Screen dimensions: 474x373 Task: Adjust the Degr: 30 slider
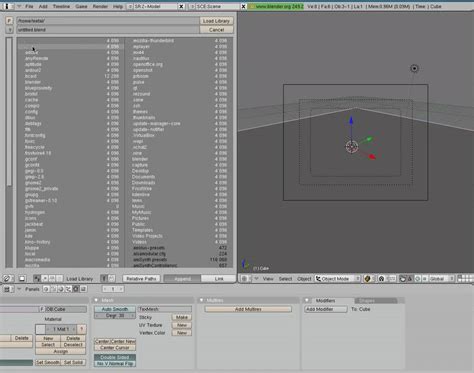115,315
